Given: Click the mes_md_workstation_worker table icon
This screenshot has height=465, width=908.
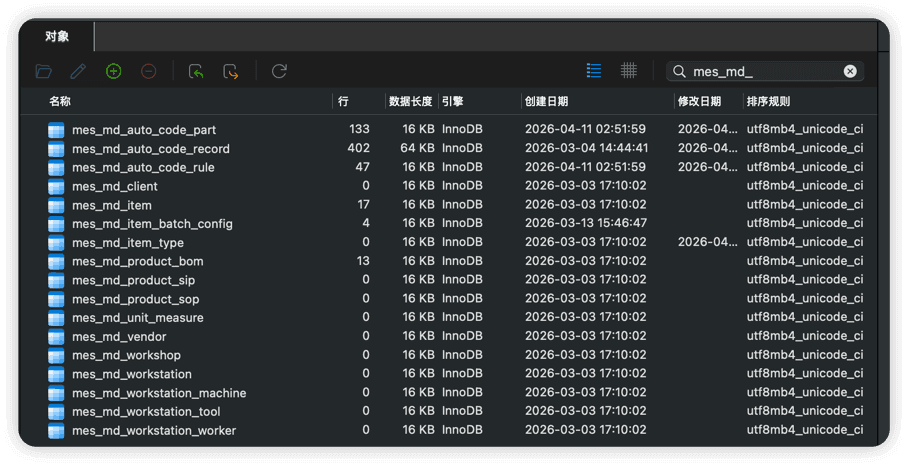Looking at the screenshot, I should click(x=56, y=431).
